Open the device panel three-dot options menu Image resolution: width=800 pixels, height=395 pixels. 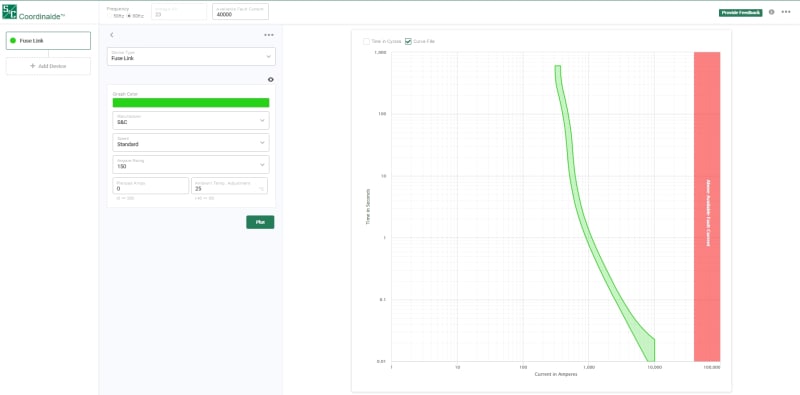(269, 35)
